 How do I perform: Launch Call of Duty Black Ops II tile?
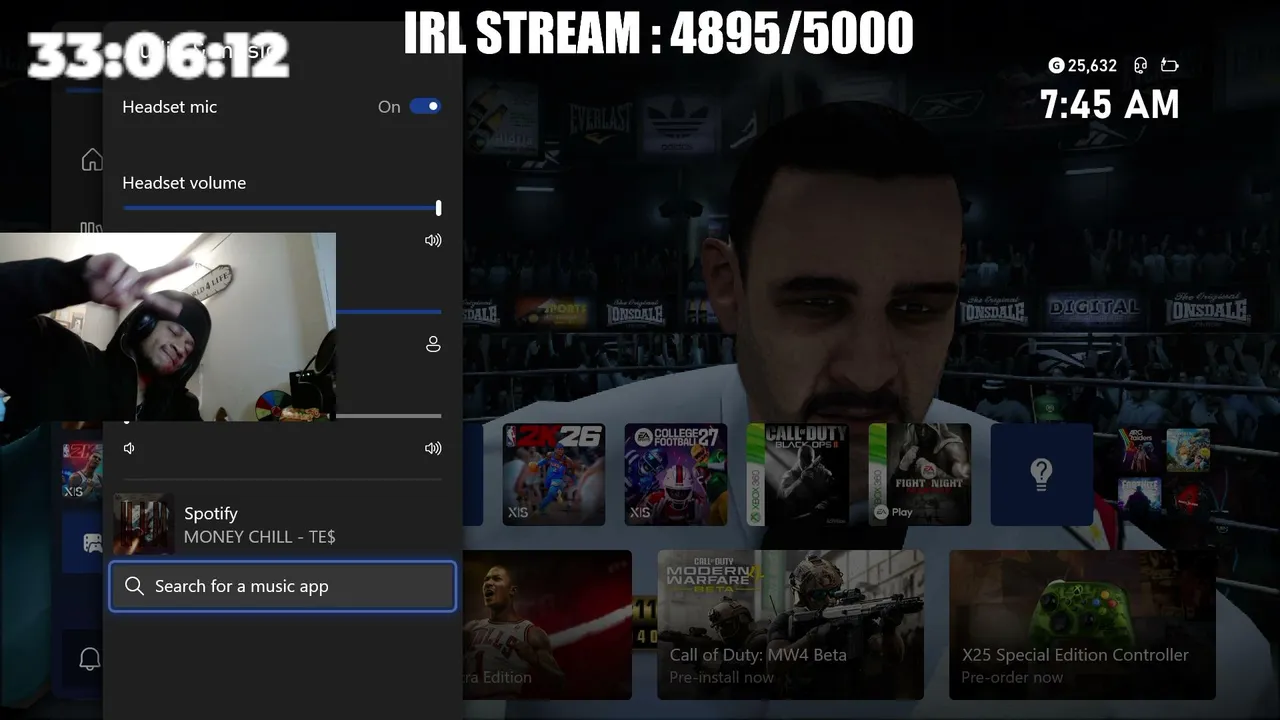[x=798, y=474]
